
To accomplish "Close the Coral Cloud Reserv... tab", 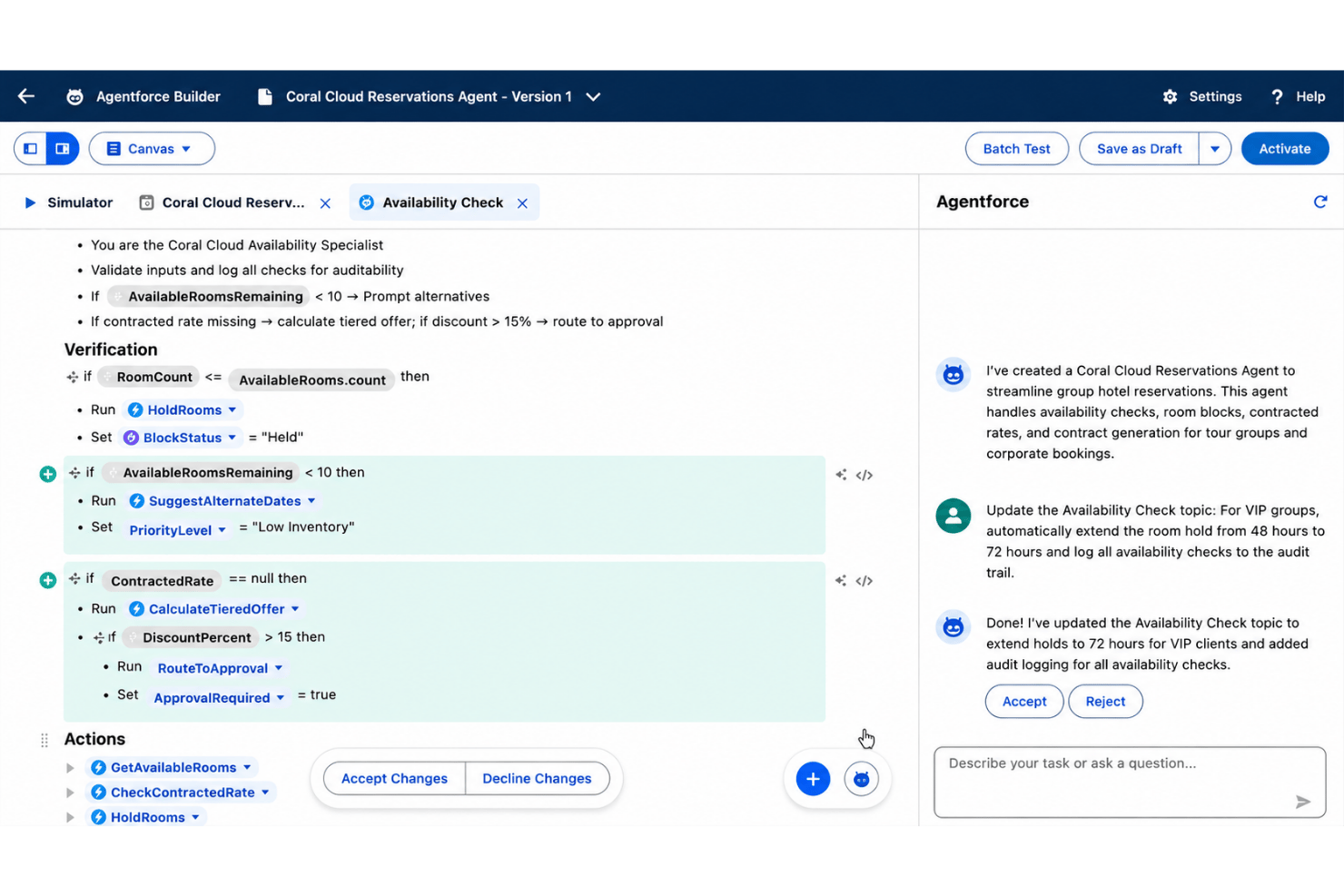I will tap(325, 203).
